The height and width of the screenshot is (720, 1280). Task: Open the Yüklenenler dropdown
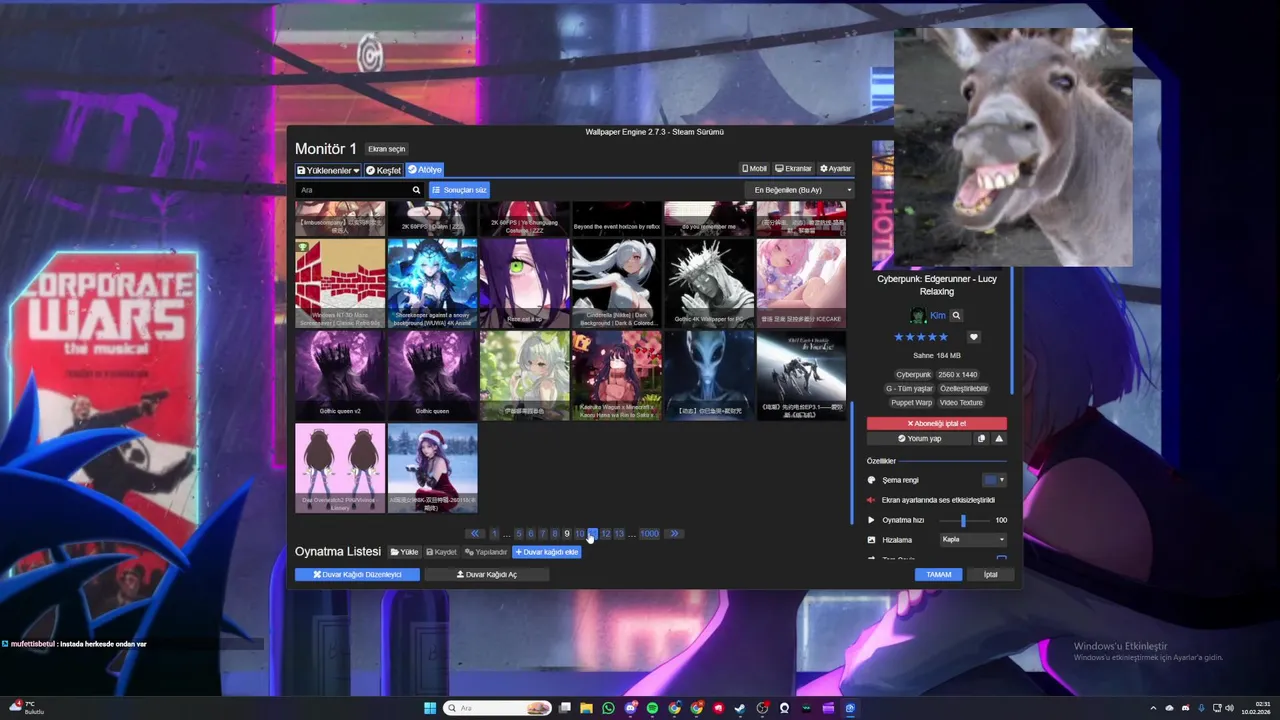[328, 170]
